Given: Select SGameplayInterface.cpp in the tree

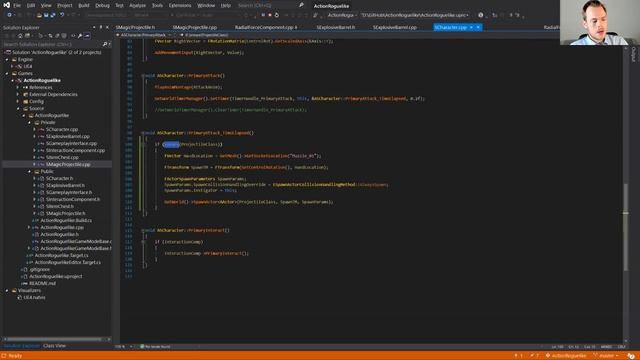Looking at the screenshot, I should coord(71,143).
